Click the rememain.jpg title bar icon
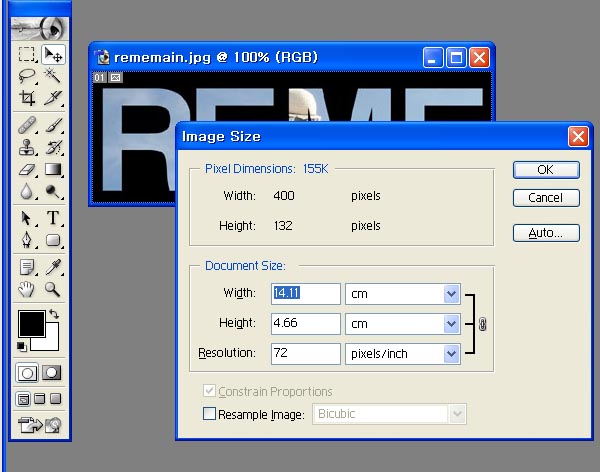600x472 pixels. [103, 57]
